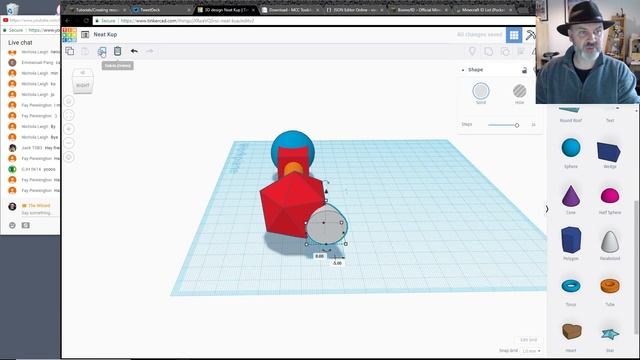Add a Torus shape

point(571,286)
